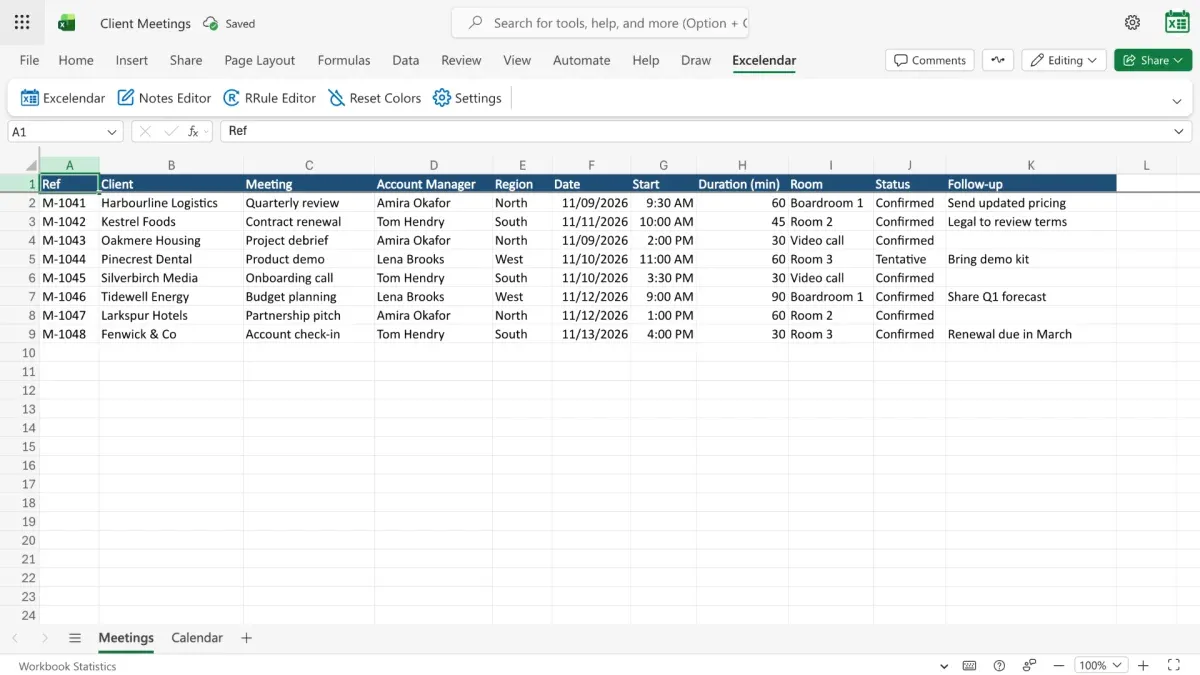Zoom out with the minus button

[1059, 666]
